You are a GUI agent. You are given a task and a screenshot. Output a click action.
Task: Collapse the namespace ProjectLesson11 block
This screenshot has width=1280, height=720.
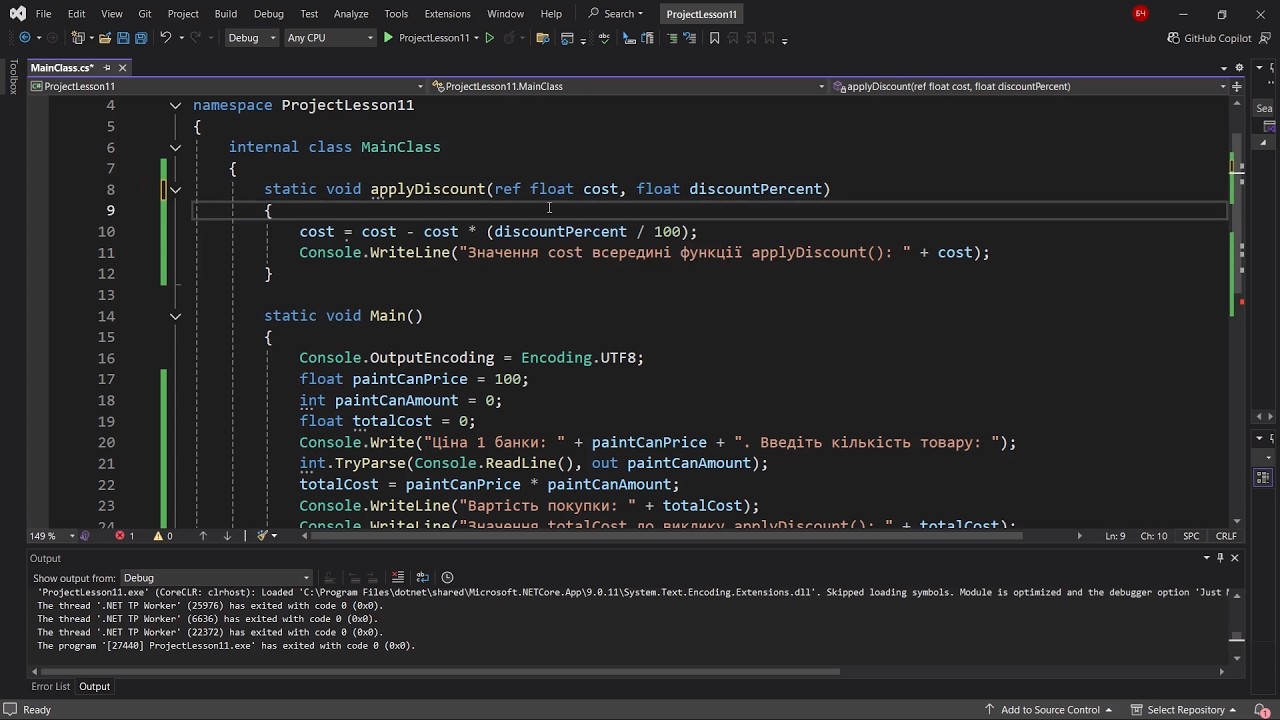tap(175, 105)
